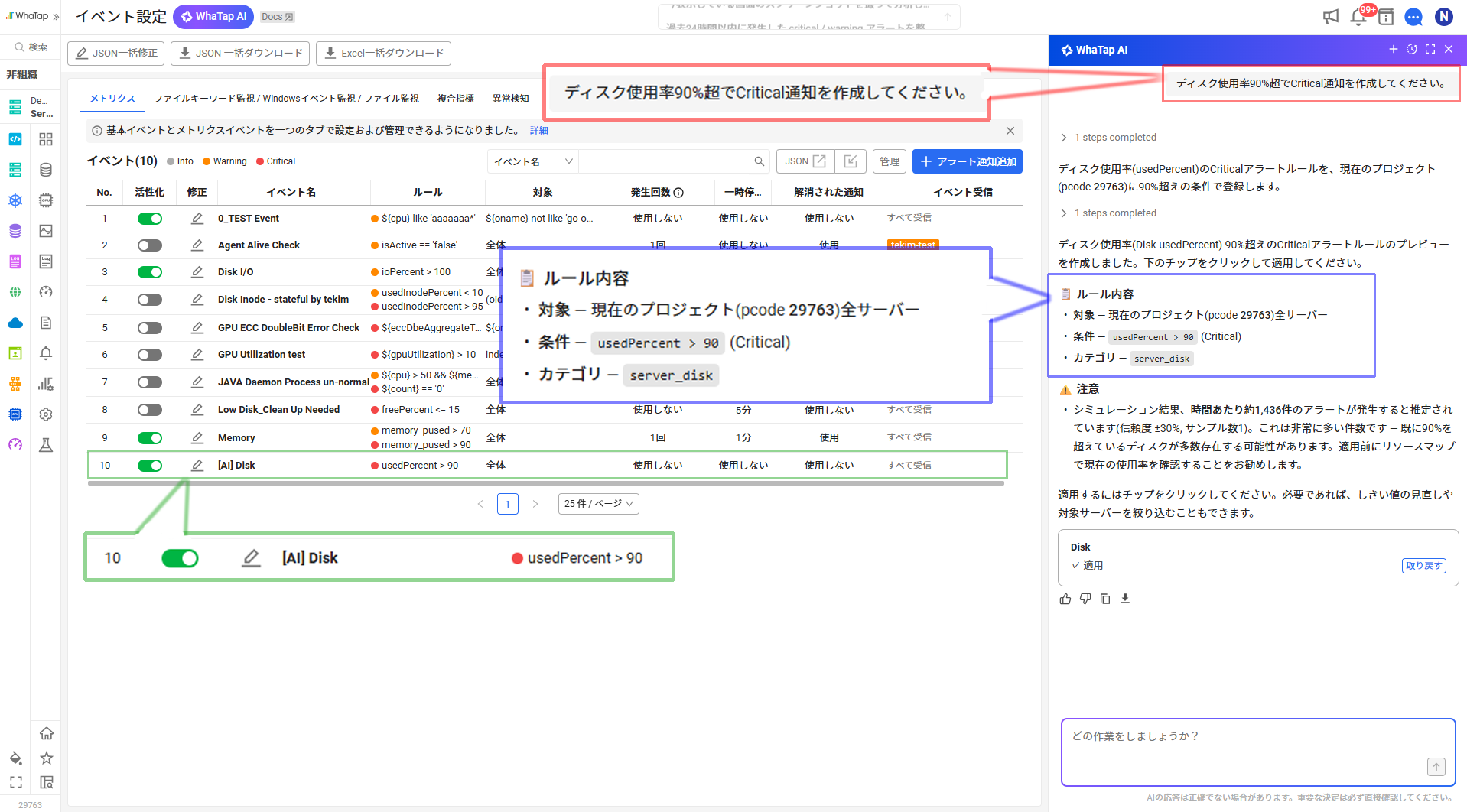Toggle activation for GPU Utilization test

point(150,355)
